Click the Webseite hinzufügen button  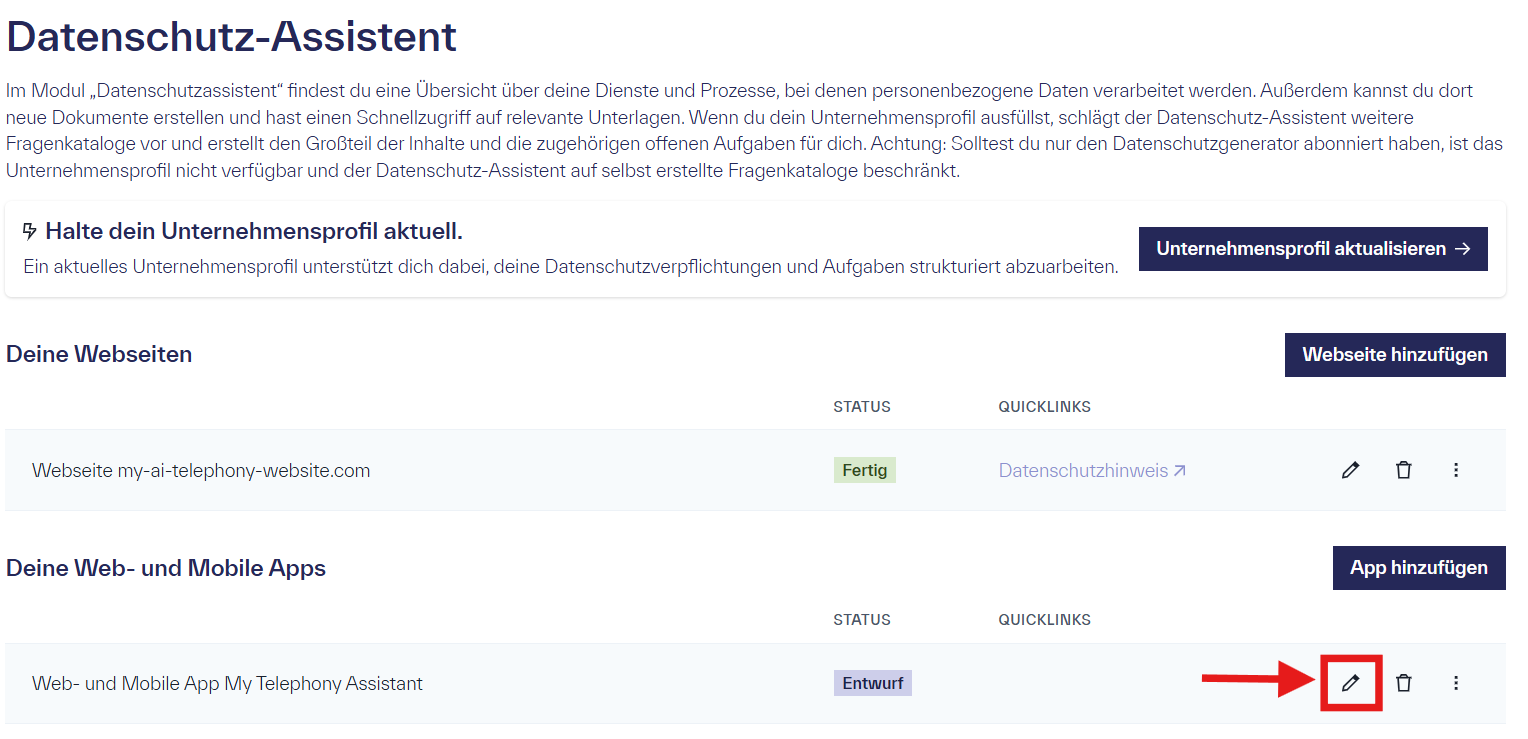(1394, 354)
